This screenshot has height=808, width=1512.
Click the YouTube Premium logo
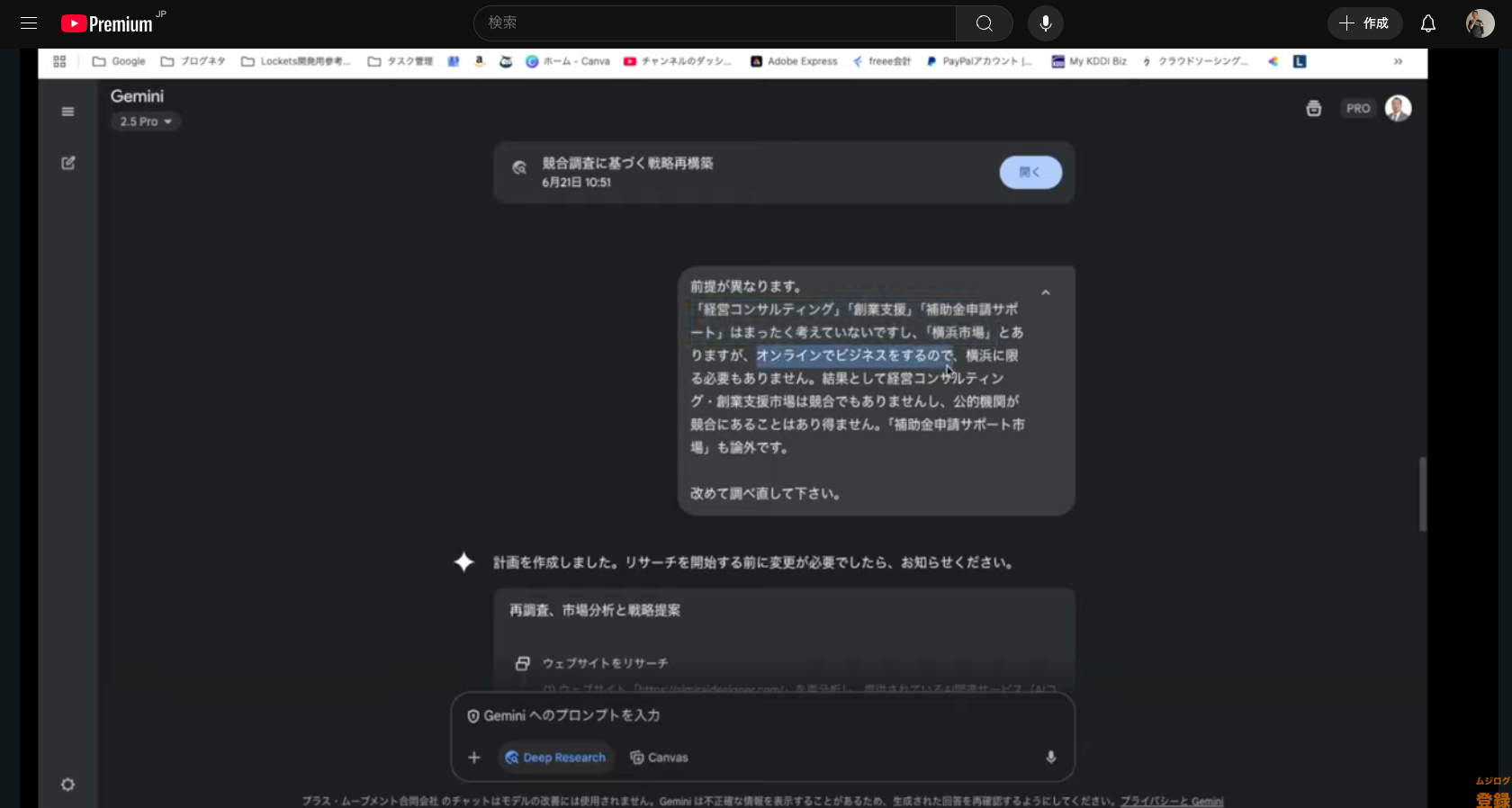pyautogui.click(x=108, y=23)
